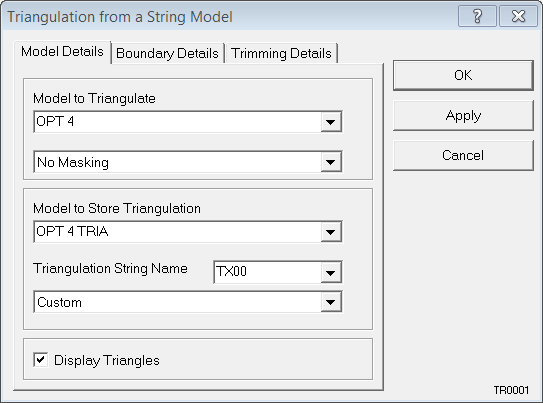The width and height of the screenshot is (543, 403).
Task: Select the Model Details tab
Action: coord(62,52)
